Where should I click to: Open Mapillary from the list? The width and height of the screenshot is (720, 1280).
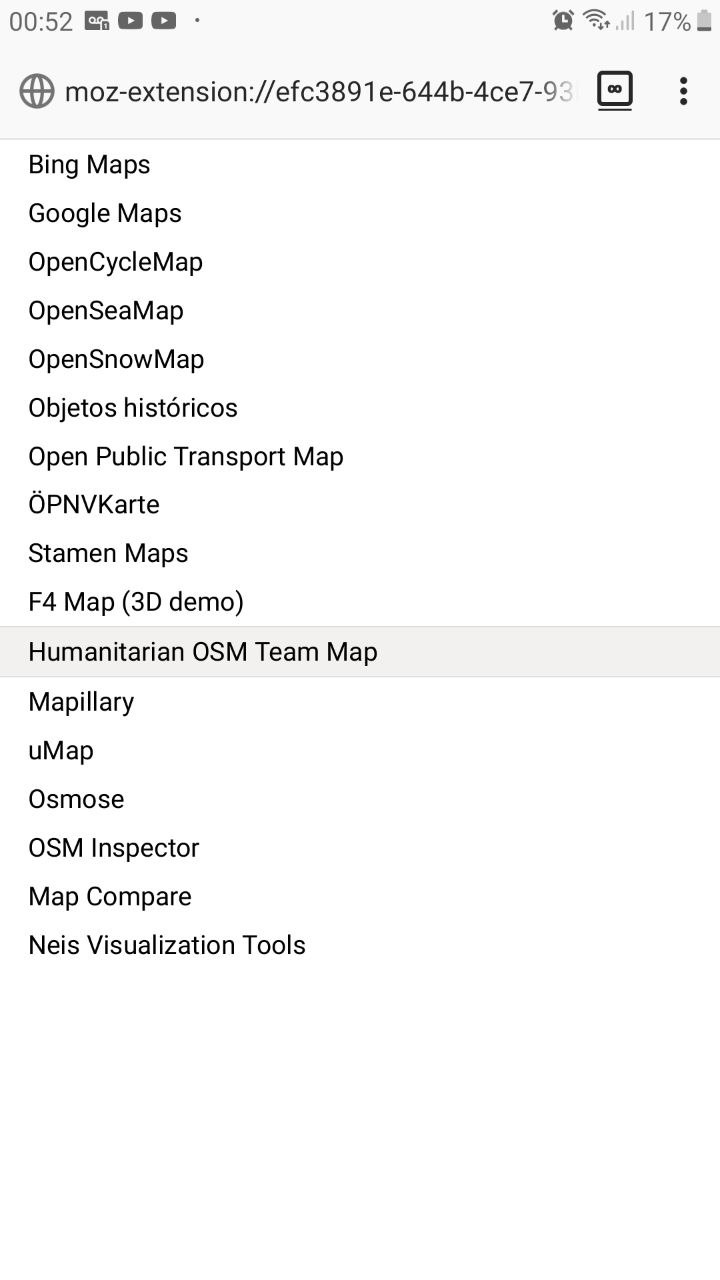coord(360,702)
